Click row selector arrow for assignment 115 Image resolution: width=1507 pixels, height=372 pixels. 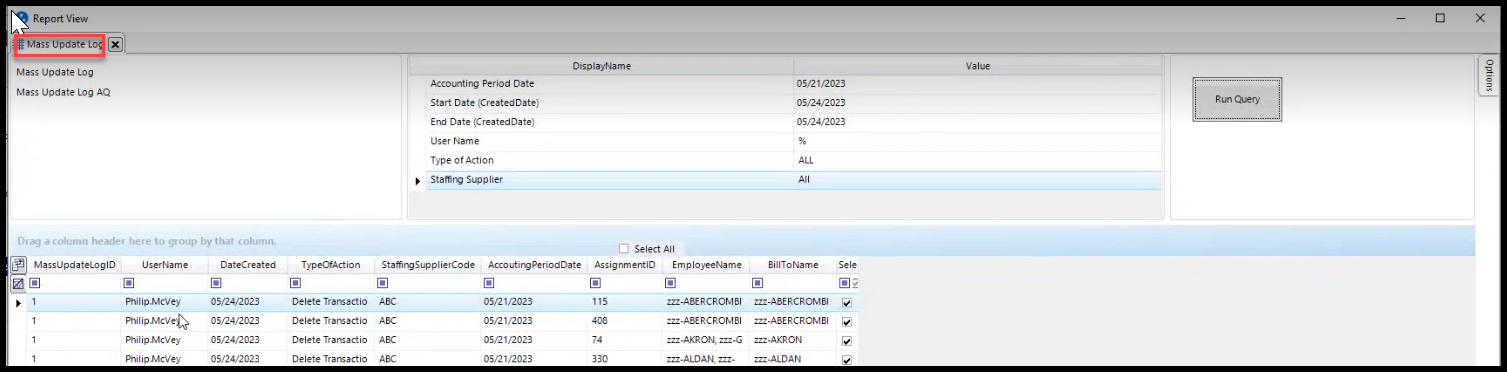(x=18, y=302)
